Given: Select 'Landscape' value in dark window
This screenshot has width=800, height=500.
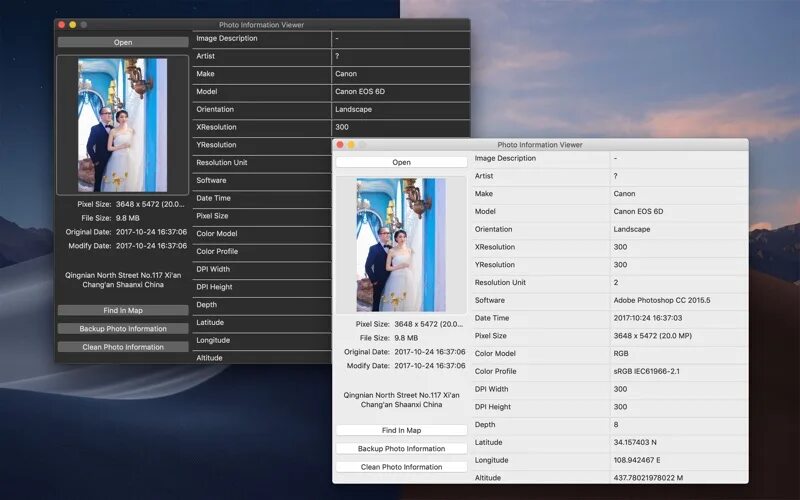Looking at the screenshot, I should (353, 109).
